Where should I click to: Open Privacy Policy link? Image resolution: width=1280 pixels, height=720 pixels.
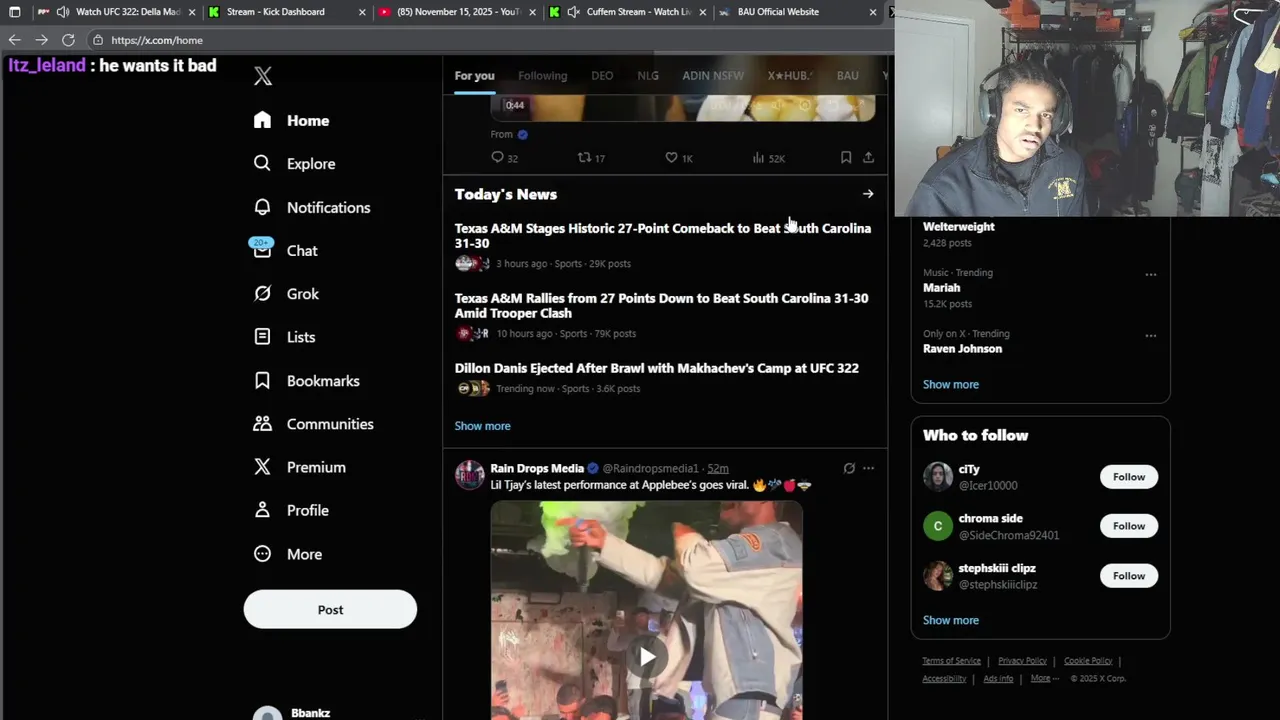(x=1022, y=661)
